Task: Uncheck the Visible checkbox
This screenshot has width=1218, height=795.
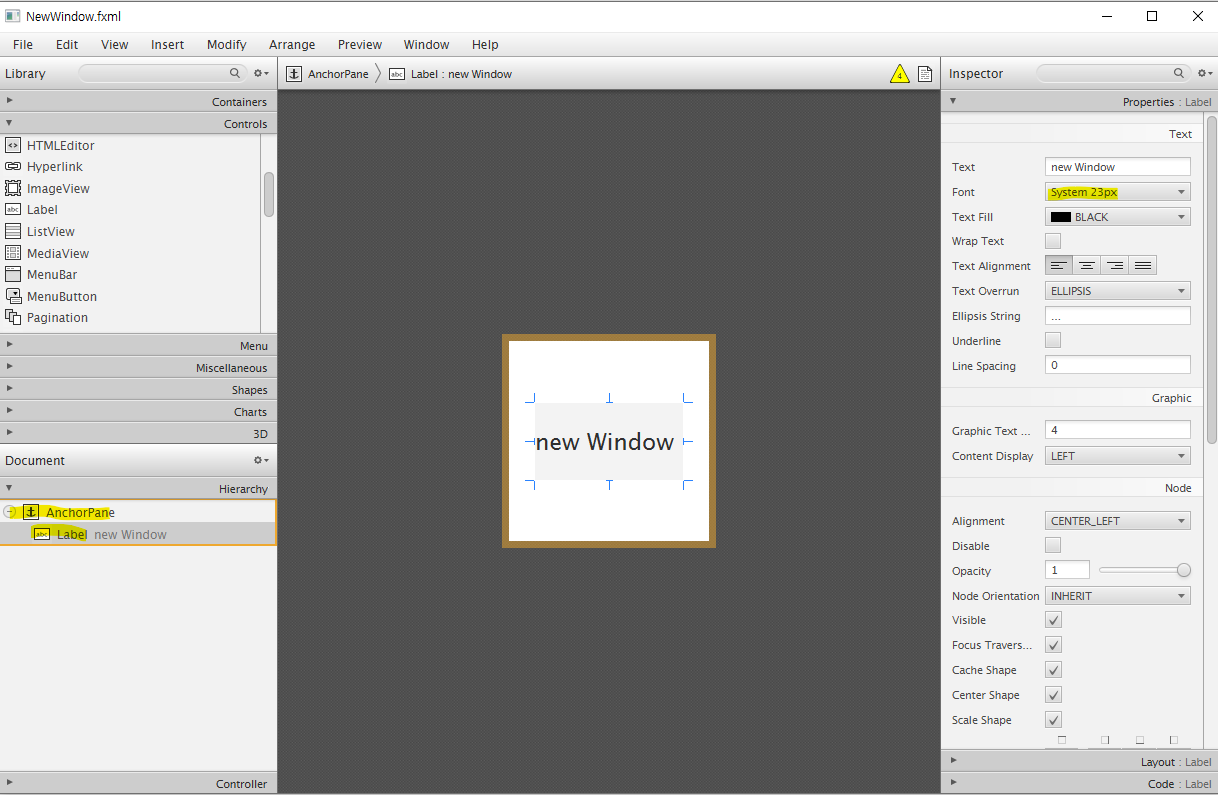Action: 1053,620
